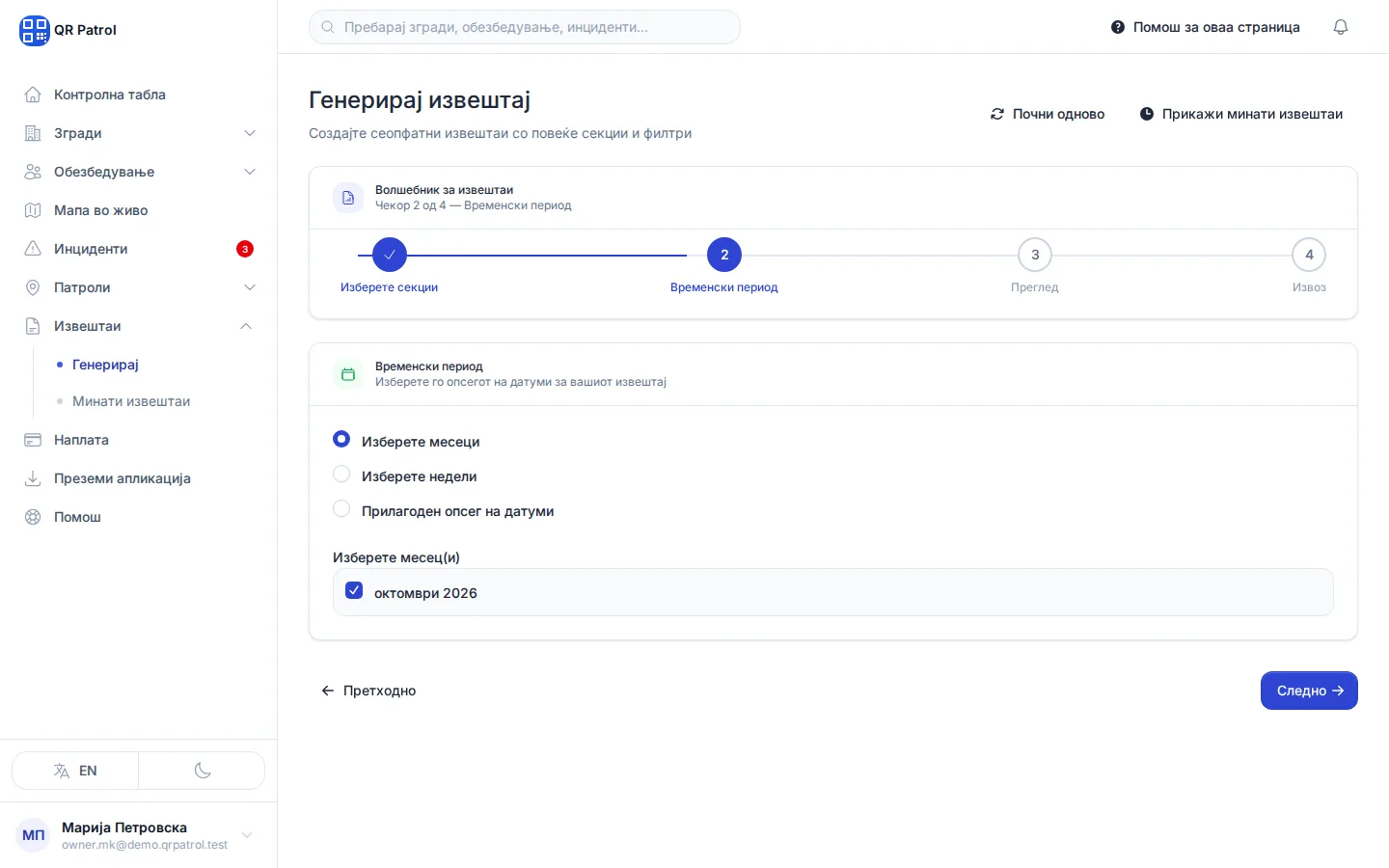Go to step 1 Изберете секции

coord(390,255)
